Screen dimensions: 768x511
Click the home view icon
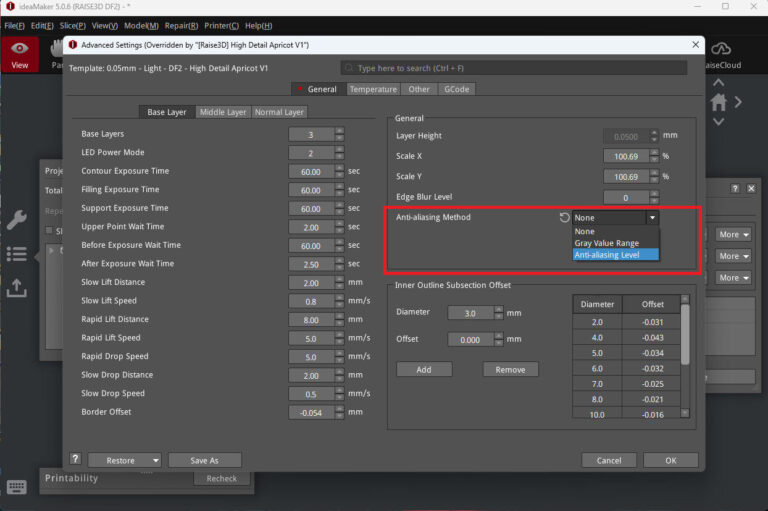[x=719, y=102]
